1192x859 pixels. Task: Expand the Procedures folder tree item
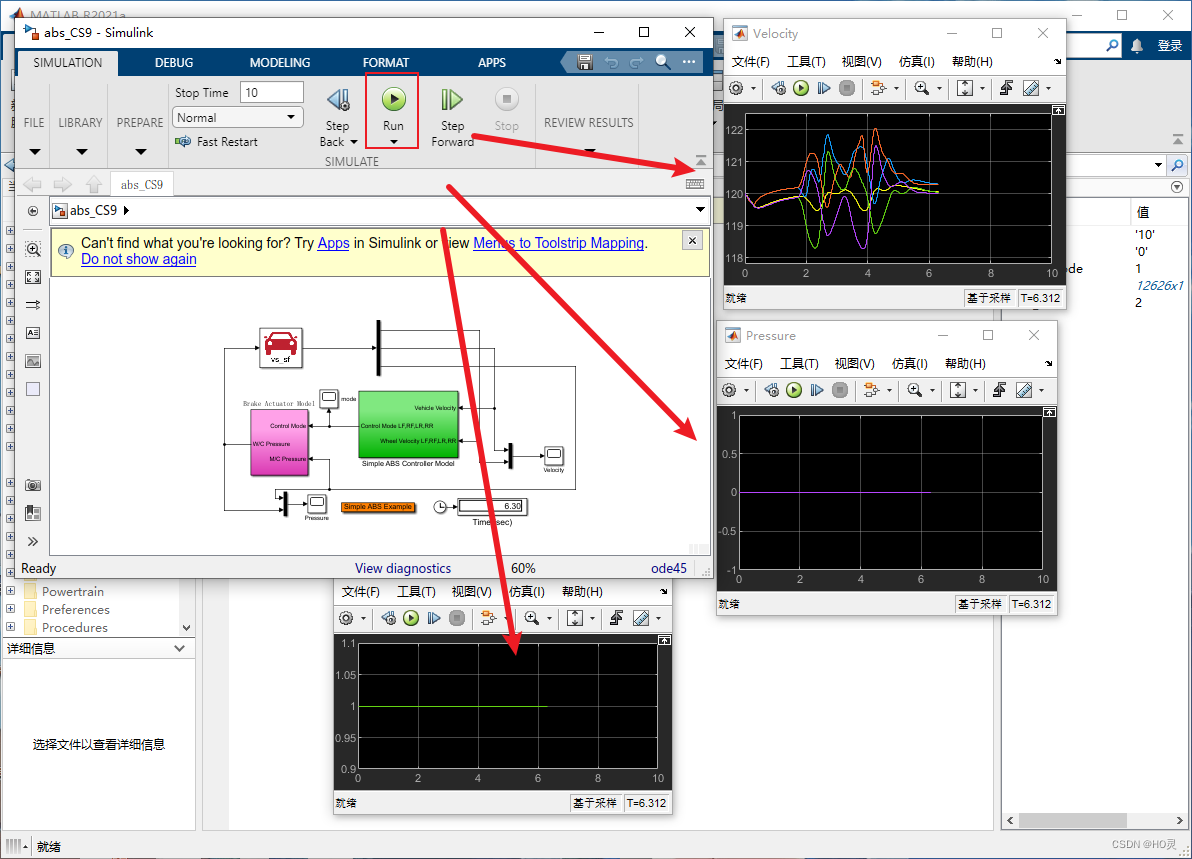[10, 626]
